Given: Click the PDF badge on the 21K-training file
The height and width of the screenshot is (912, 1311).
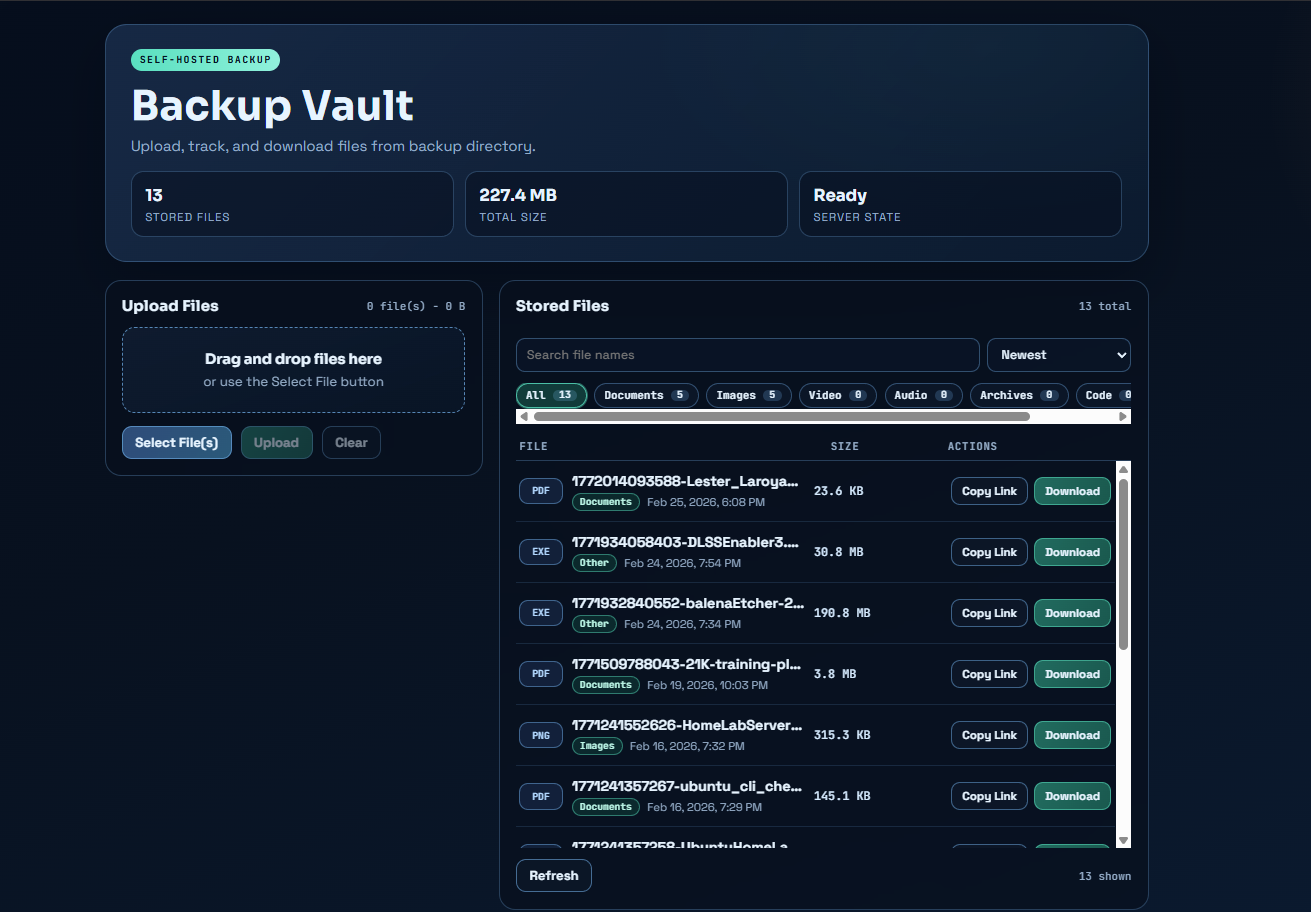Looking at the screenshot, I should point(540,673).
